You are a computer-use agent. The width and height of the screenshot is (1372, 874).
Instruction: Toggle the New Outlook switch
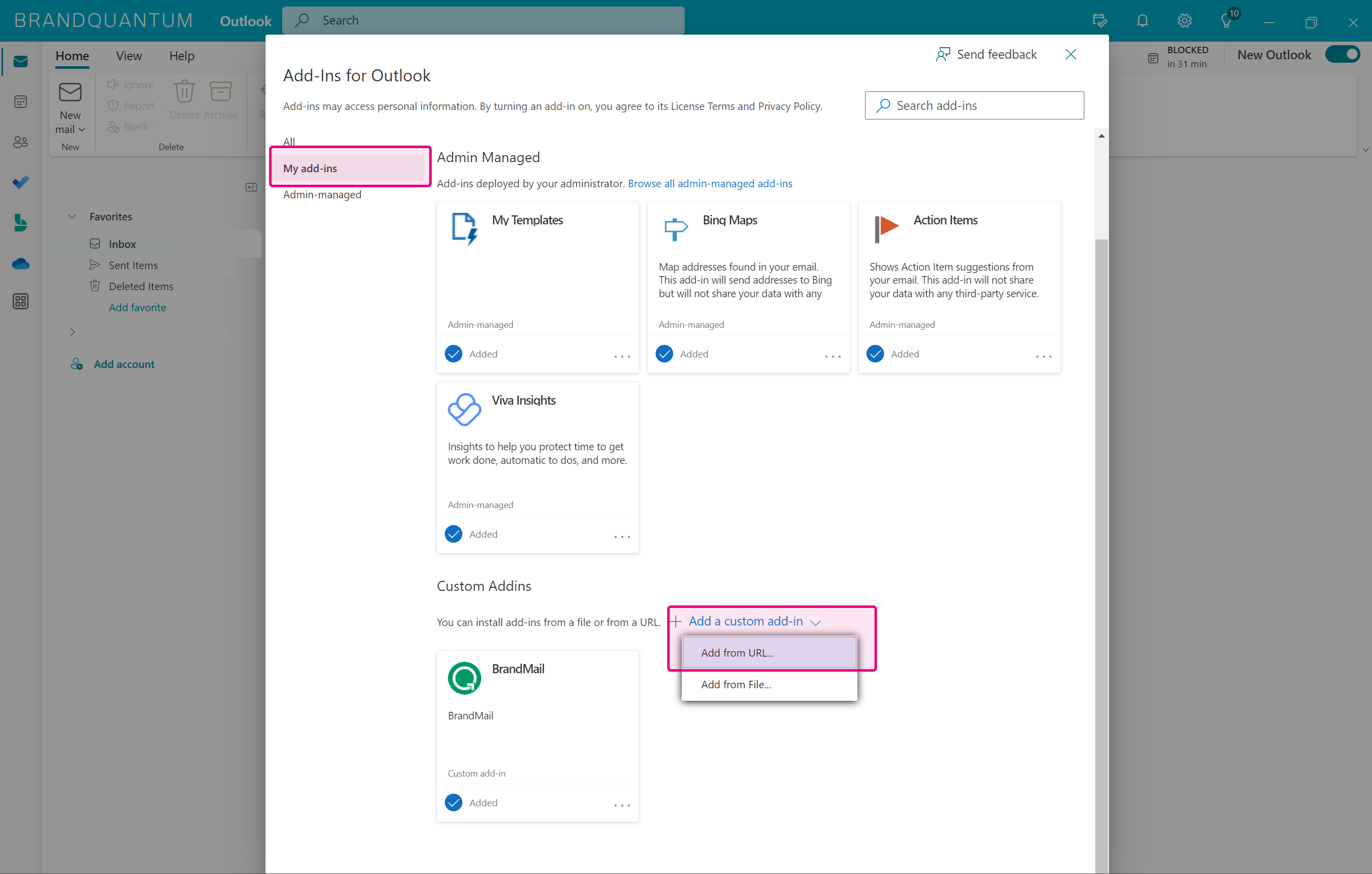pyautogui.click(x=1343, y=54)
